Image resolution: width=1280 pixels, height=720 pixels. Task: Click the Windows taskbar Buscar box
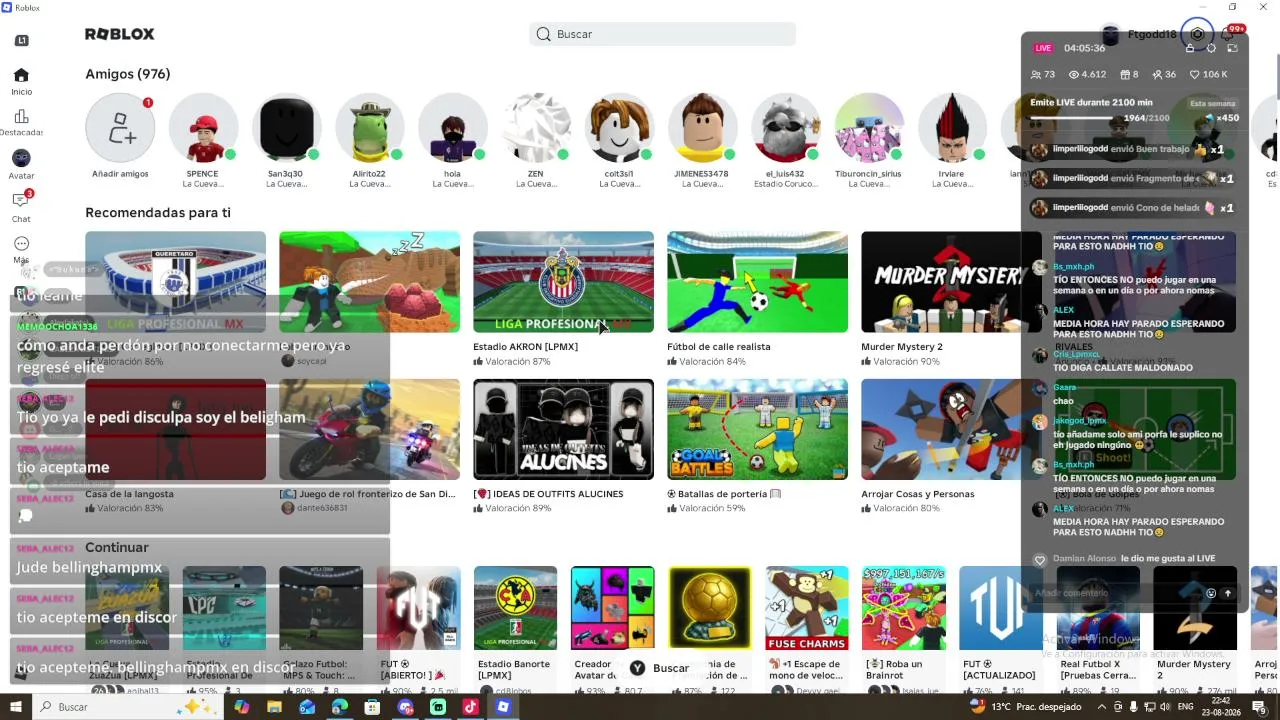(x=127, y=707)
